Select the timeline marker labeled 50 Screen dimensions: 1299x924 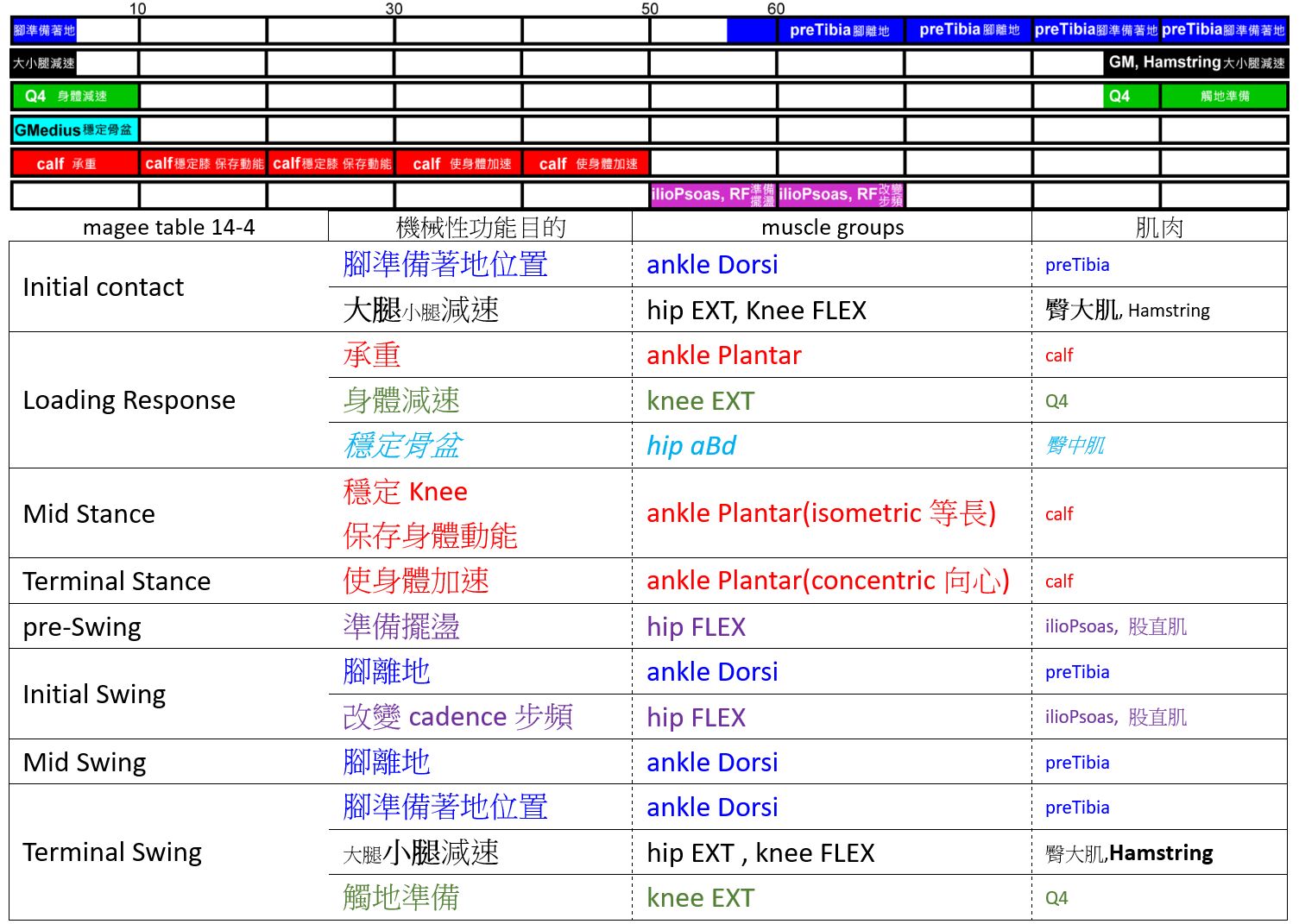click(x=650, y=9)
